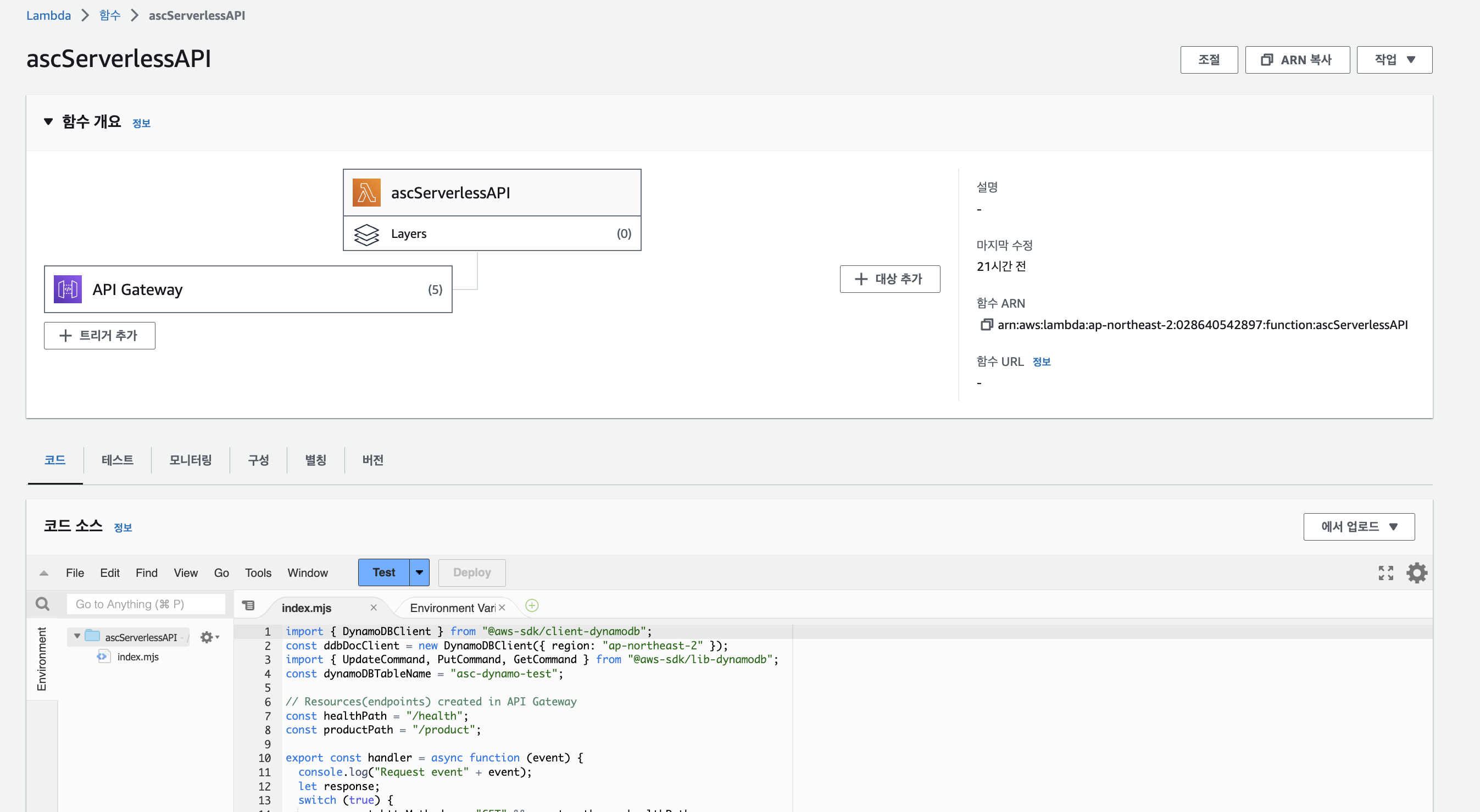Open the Test button dropdown arrow
Viewport: 1480px width, 812px height.
click(419, 572)
